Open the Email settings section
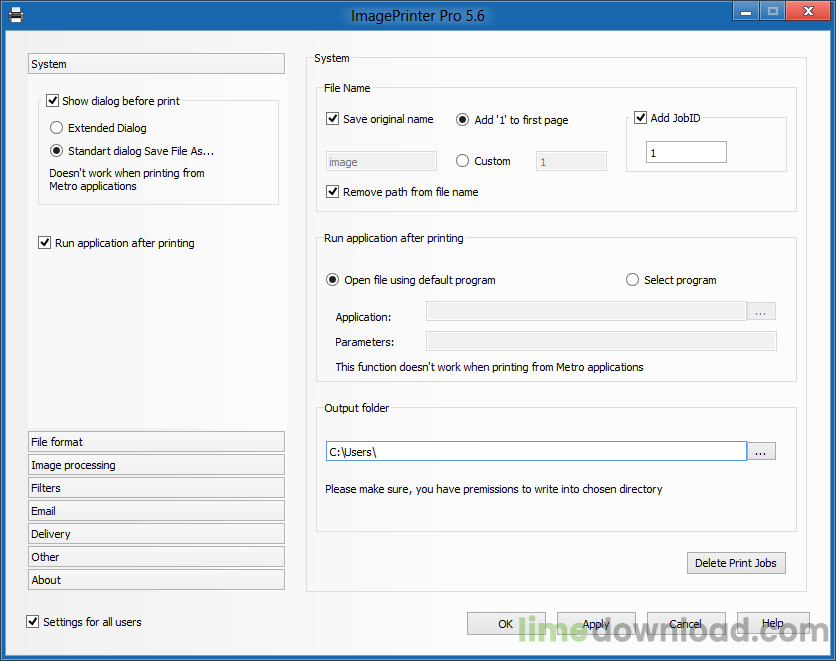Viewport: 836px width, 661px height. pyautogui.click(x=157, y=511)
